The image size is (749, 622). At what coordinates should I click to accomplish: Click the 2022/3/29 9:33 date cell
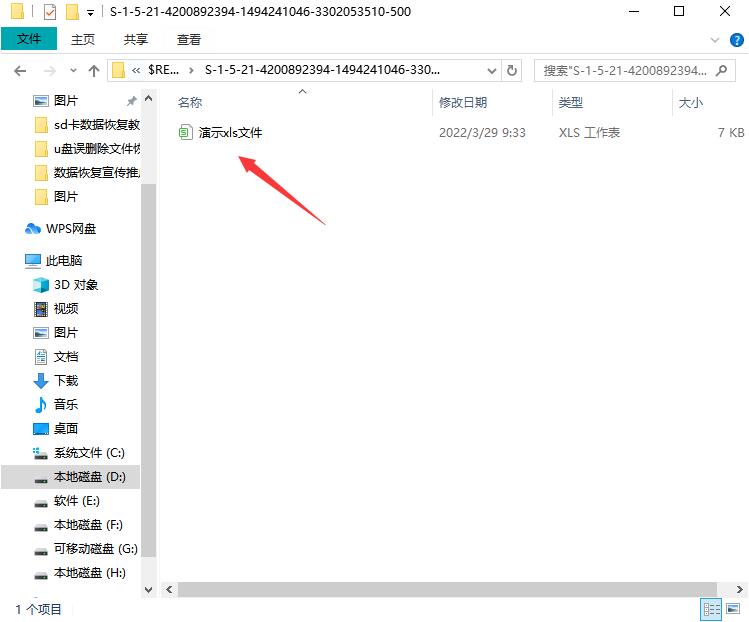[x=482, y=132]
